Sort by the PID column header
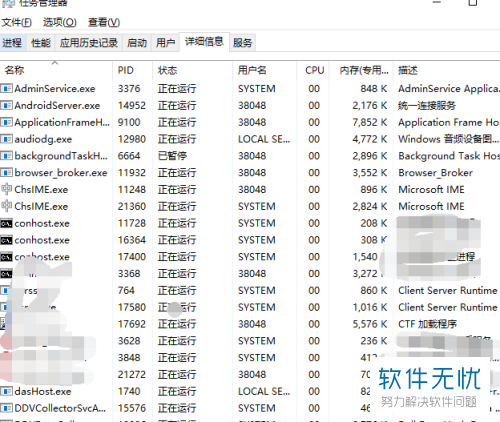Image resolution: width=500 pixels, height=422 pixels. click(132, 70)
